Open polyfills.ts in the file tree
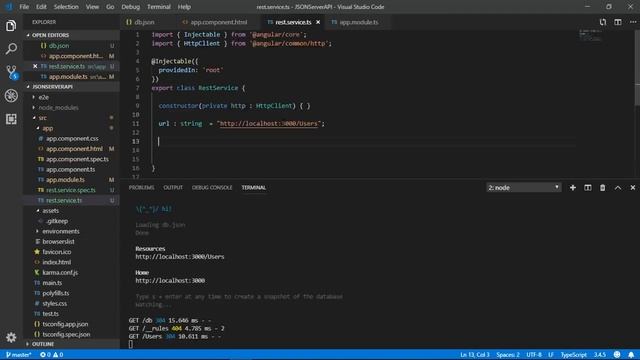Screen dimensions: 640x360 (56, 293)
